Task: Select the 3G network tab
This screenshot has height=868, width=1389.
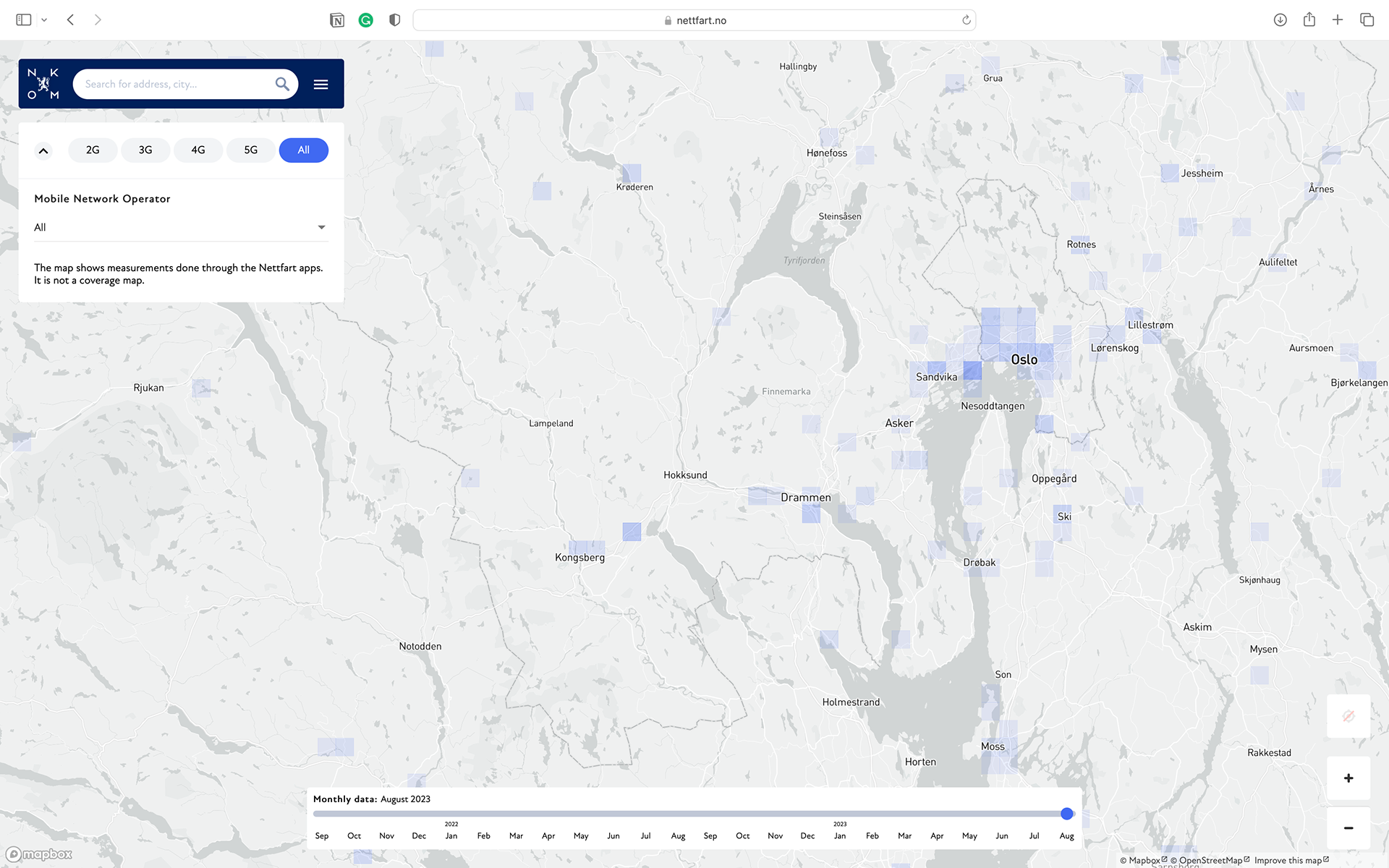Action: pyautogui.click(x=145, y=150)
